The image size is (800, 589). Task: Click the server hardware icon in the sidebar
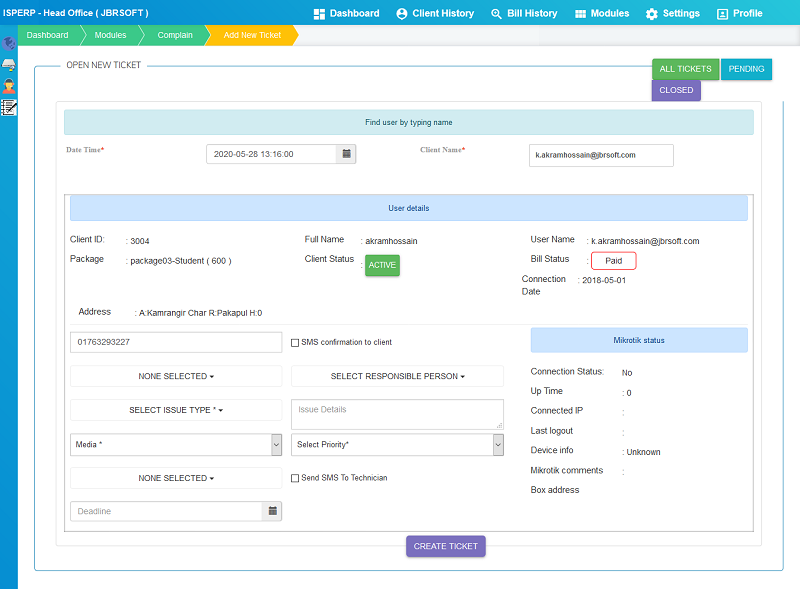click(9, 62)
